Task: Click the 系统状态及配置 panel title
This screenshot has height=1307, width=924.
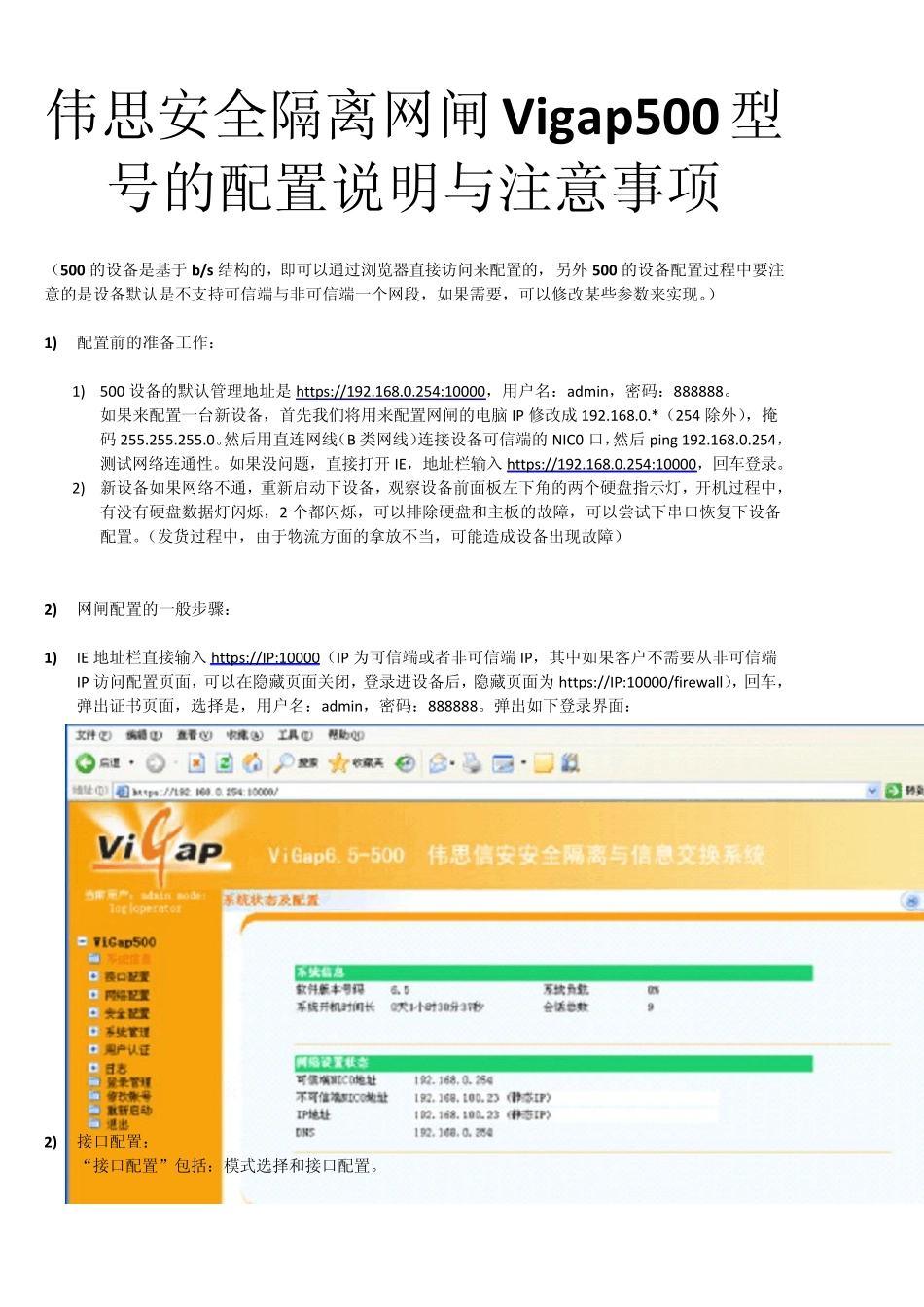Action: pos(271,901)
